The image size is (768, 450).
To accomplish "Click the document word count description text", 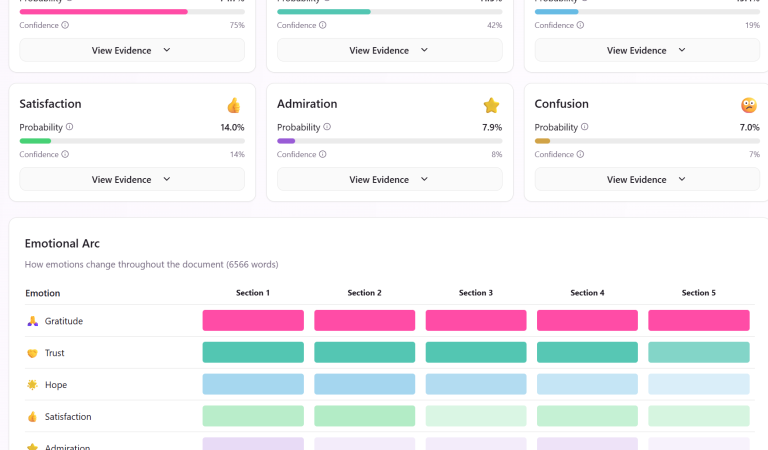I will (x=151, y=264).
